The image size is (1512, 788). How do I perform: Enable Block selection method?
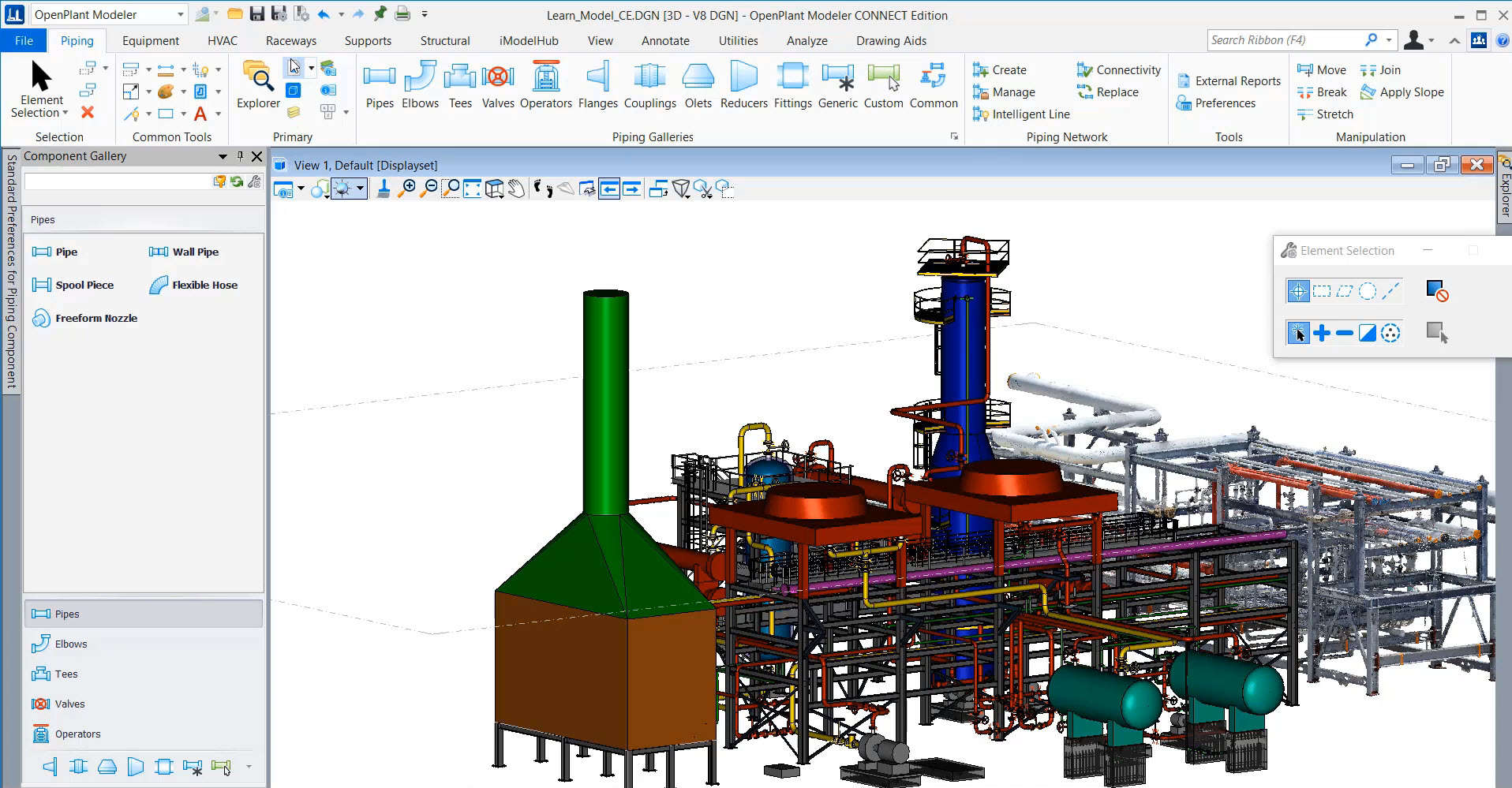click(x=1322, y=291)
